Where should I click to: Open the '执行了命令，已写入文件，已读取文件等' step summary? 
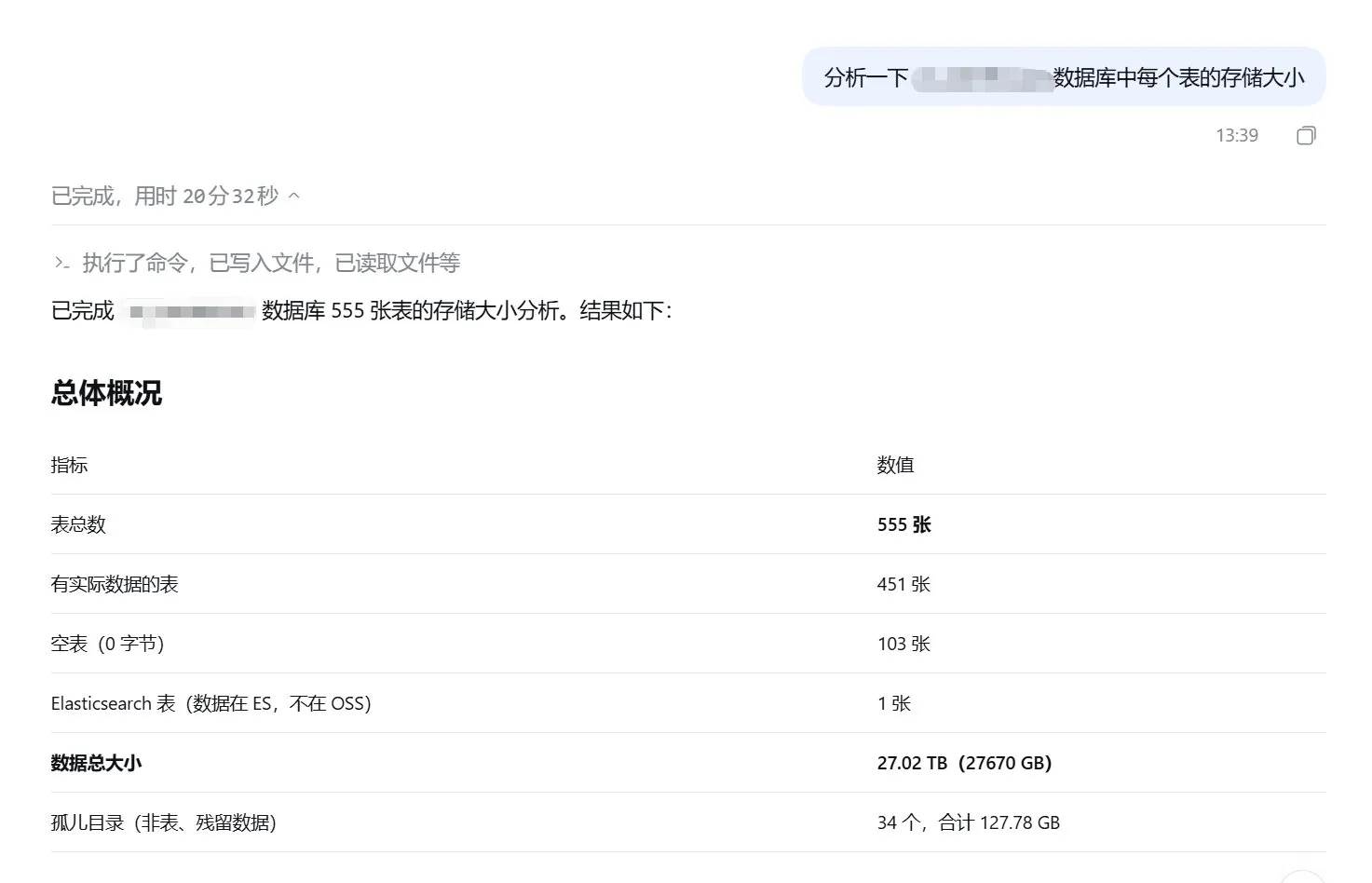[x=271, y=264]
